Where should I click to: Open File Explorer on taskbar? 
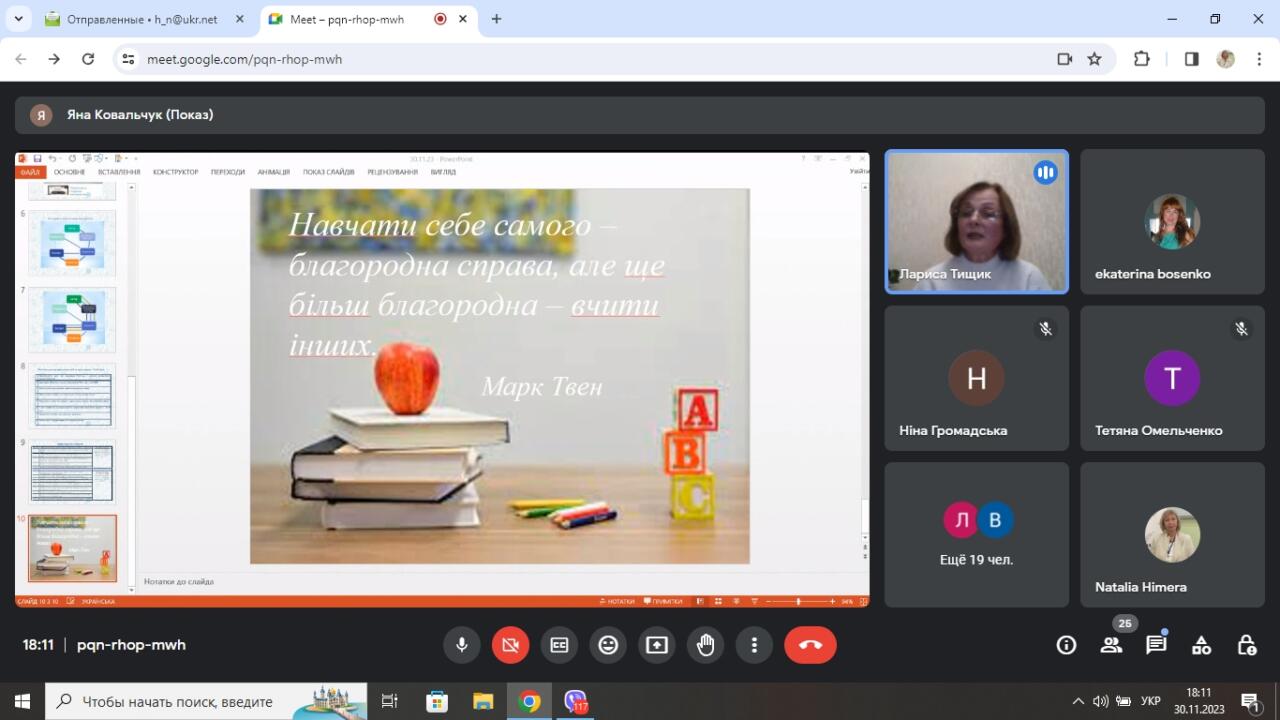coord(483,701)
